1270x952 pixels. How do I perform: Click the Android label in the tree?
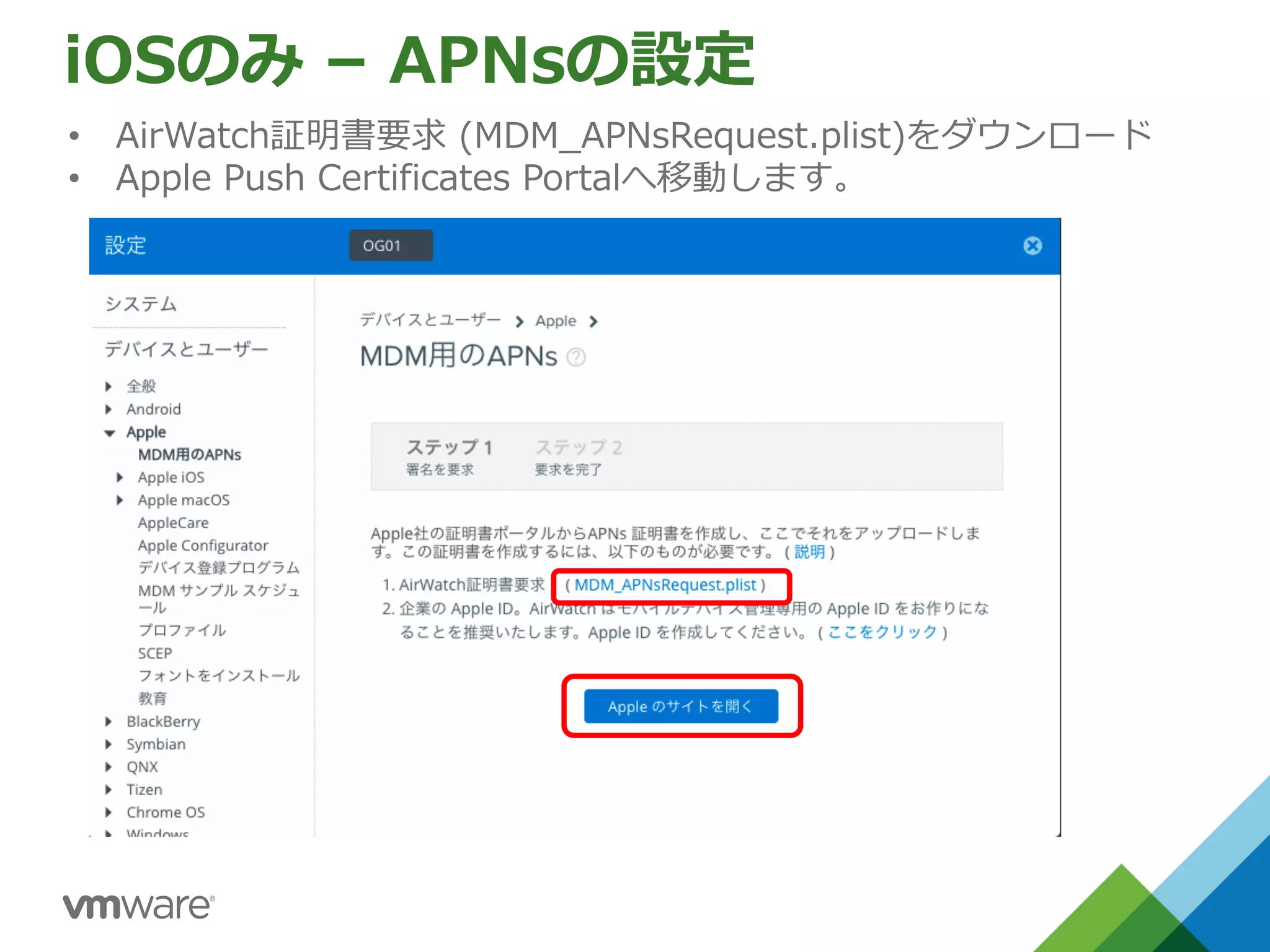point(154,410)
